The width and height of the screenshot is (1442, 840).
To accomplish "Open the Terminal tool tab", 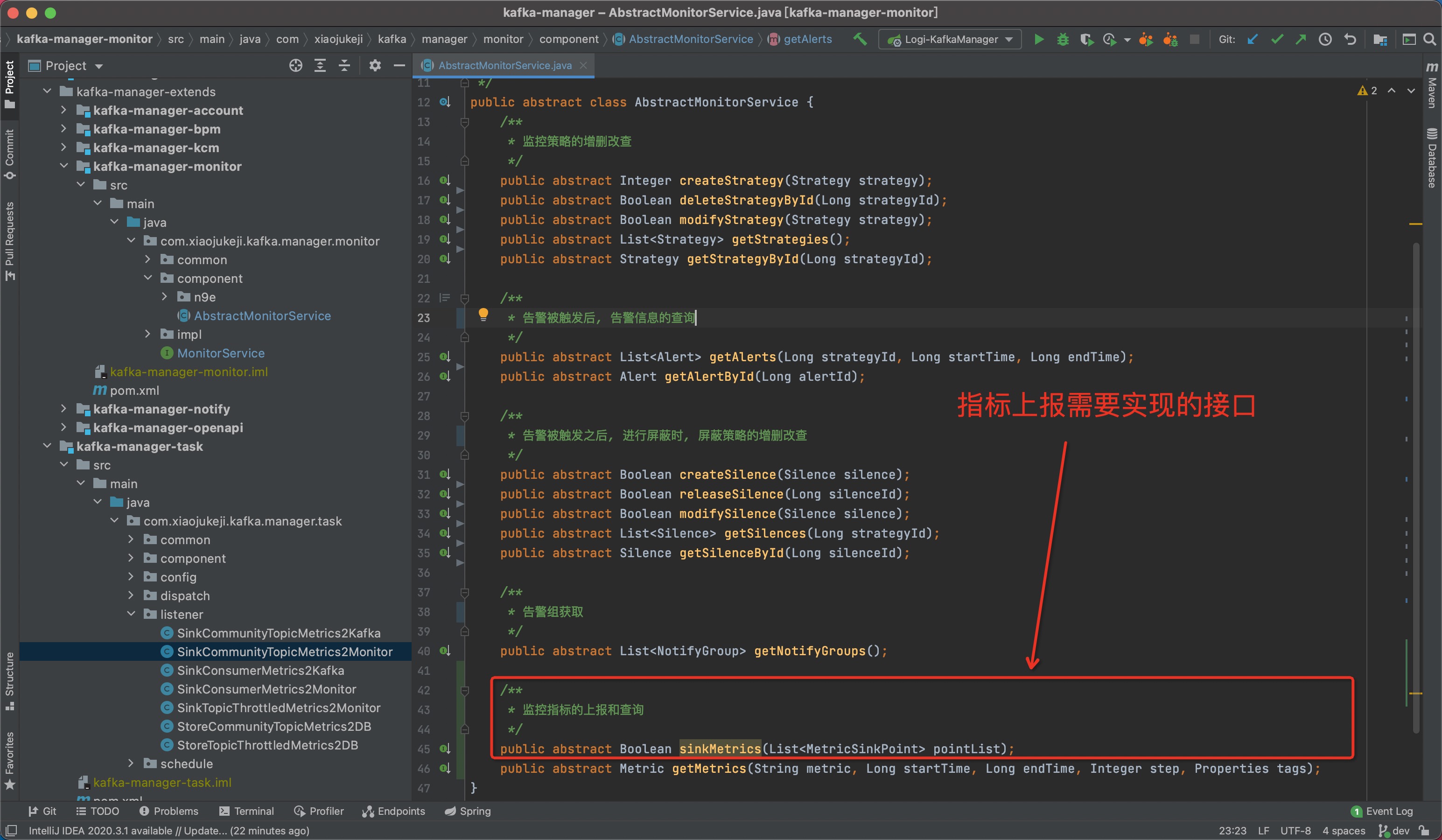I will click(x=246, y=811).
